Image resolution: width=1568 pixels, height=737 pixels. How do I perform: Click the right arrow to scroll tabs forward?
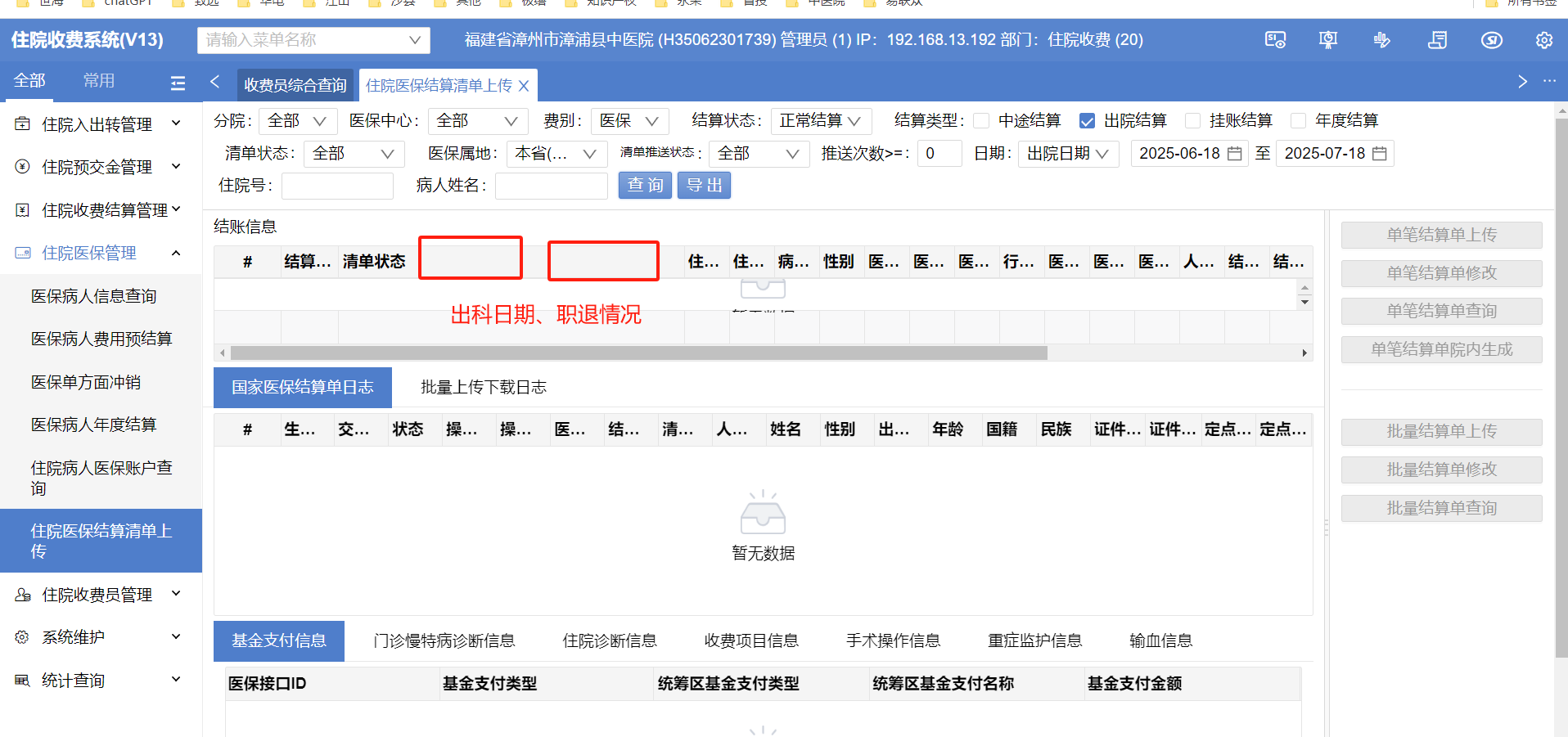(1522, 82)
